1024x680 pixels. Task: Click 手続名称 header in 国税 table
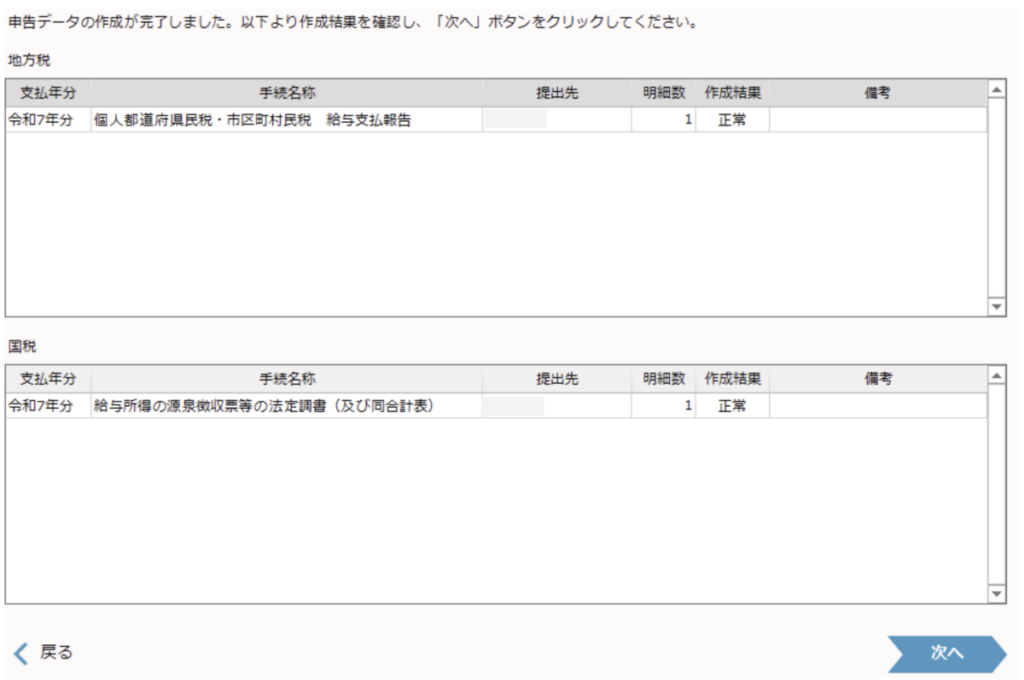[x=287, y=379]
